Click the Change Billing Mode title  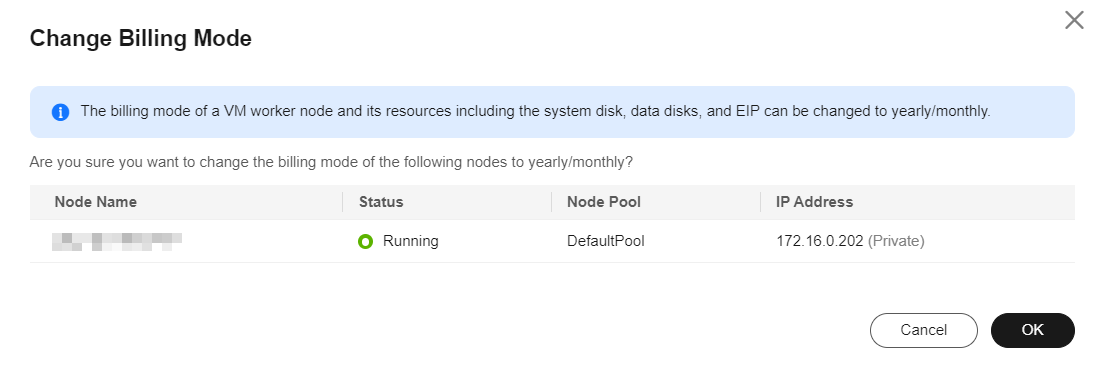coord(140,38)
